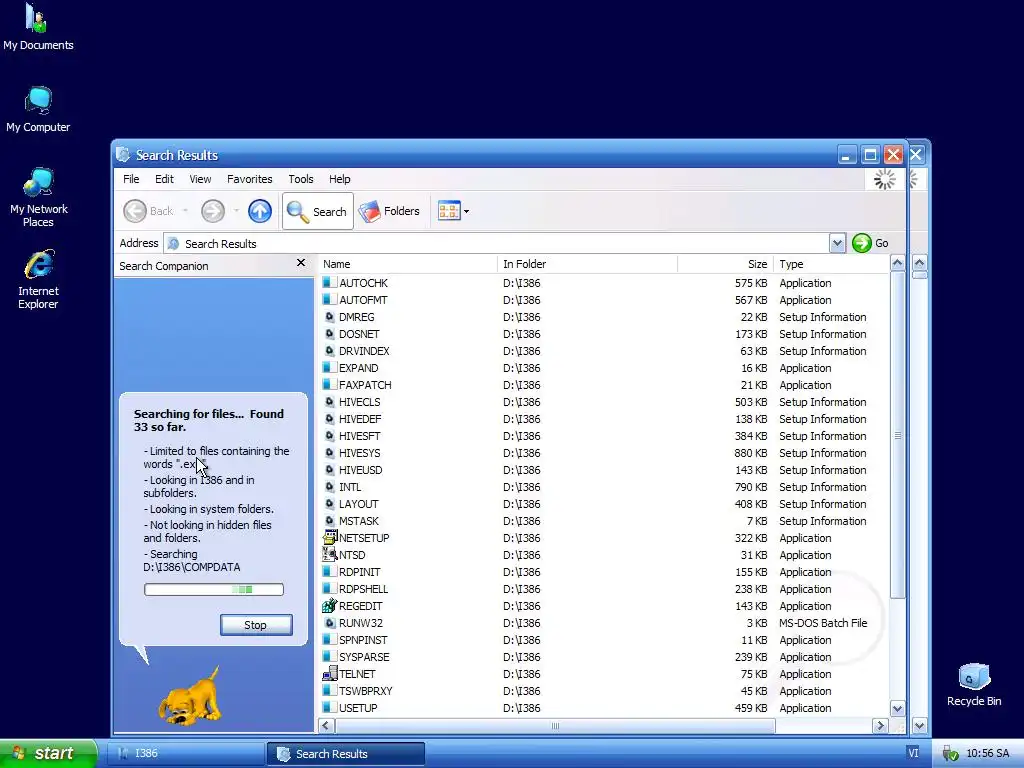The height and width of the screenshot is (768, 1024).
Task: Select the RDPINIT file name
Action: pyautogui.click(x=359, y=572)
